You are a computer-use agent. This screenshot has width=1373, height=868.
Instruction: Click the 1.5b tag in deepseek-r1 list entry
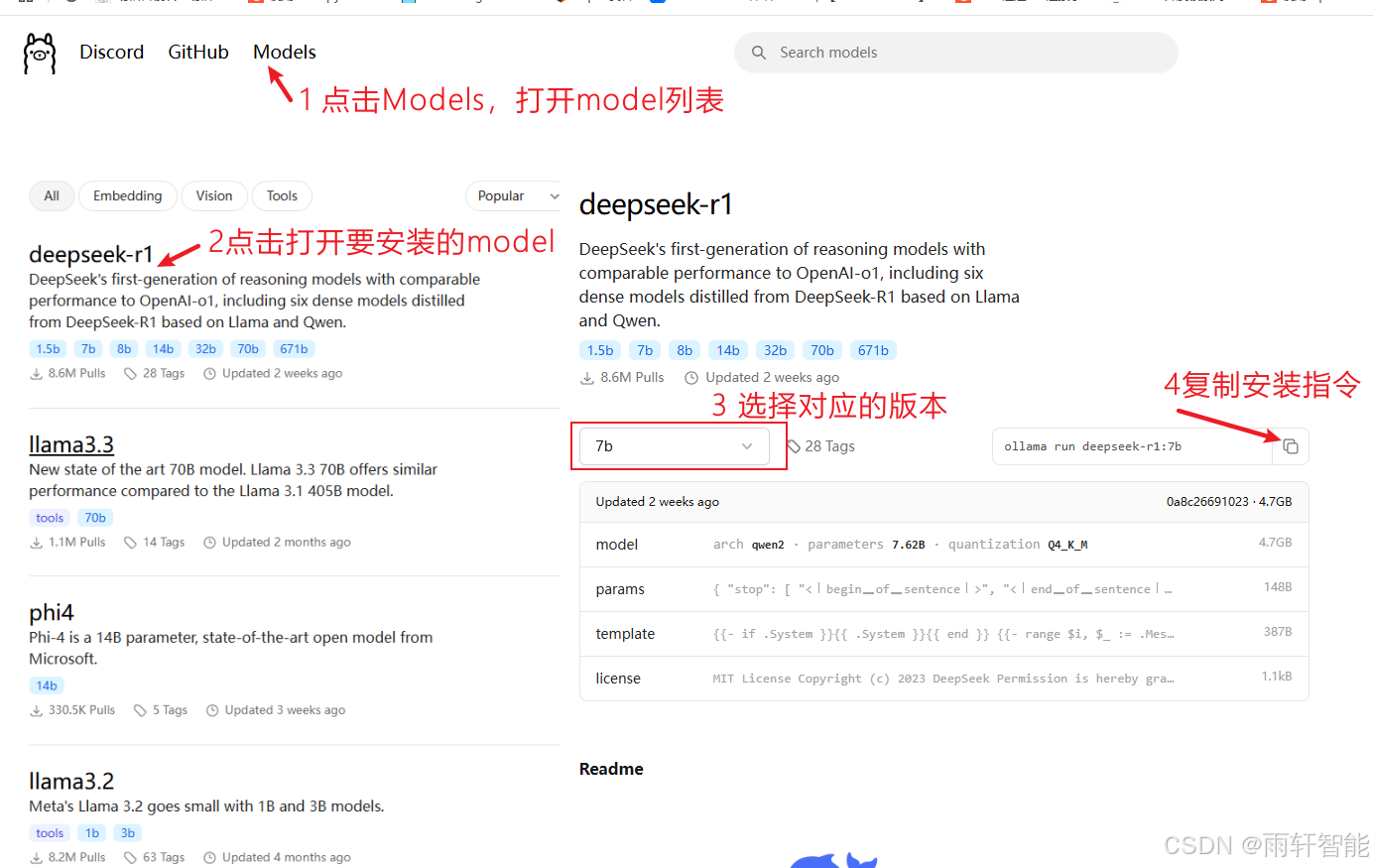[x=49, y=348]
